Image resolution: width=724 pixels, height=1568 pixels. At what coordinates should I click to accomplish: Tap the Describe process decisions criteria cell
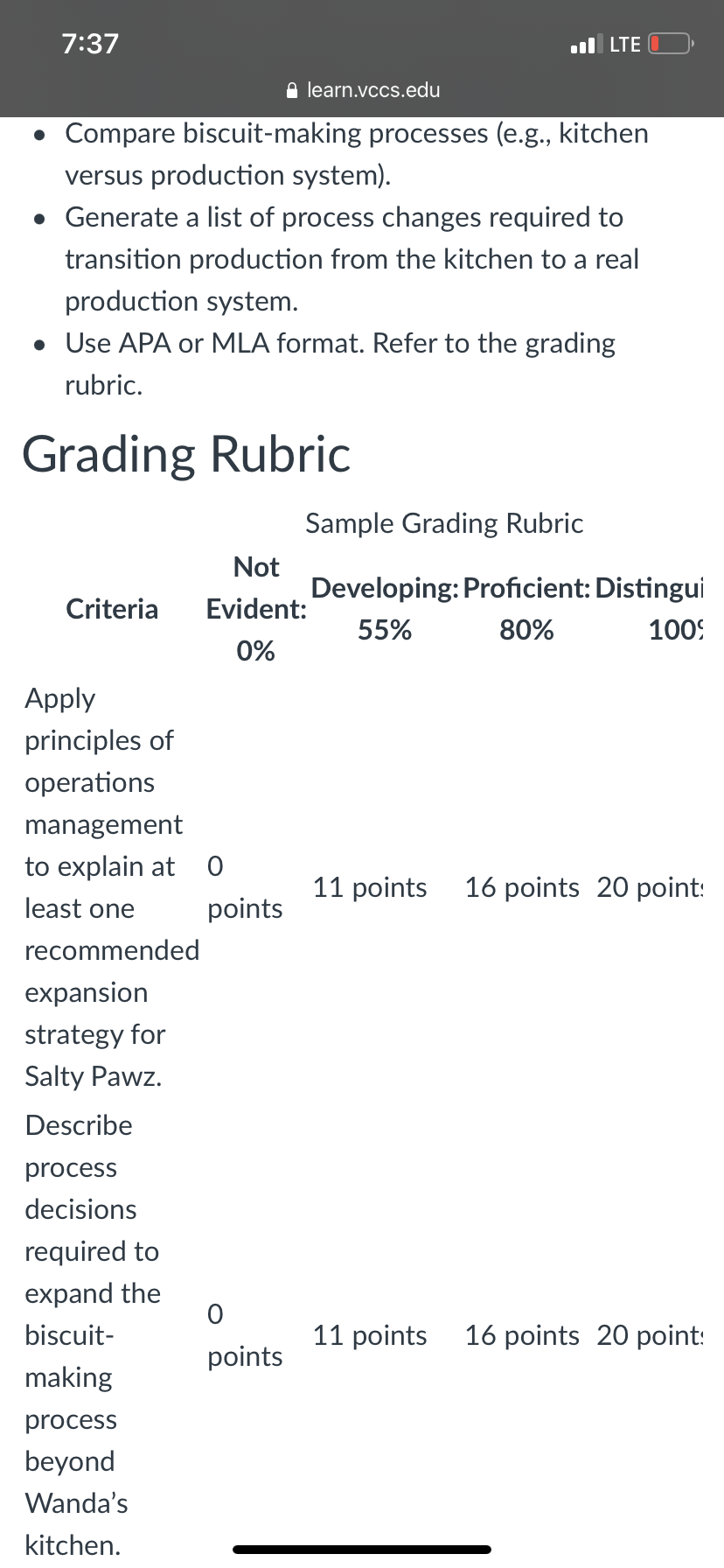tap(94, 1335)
